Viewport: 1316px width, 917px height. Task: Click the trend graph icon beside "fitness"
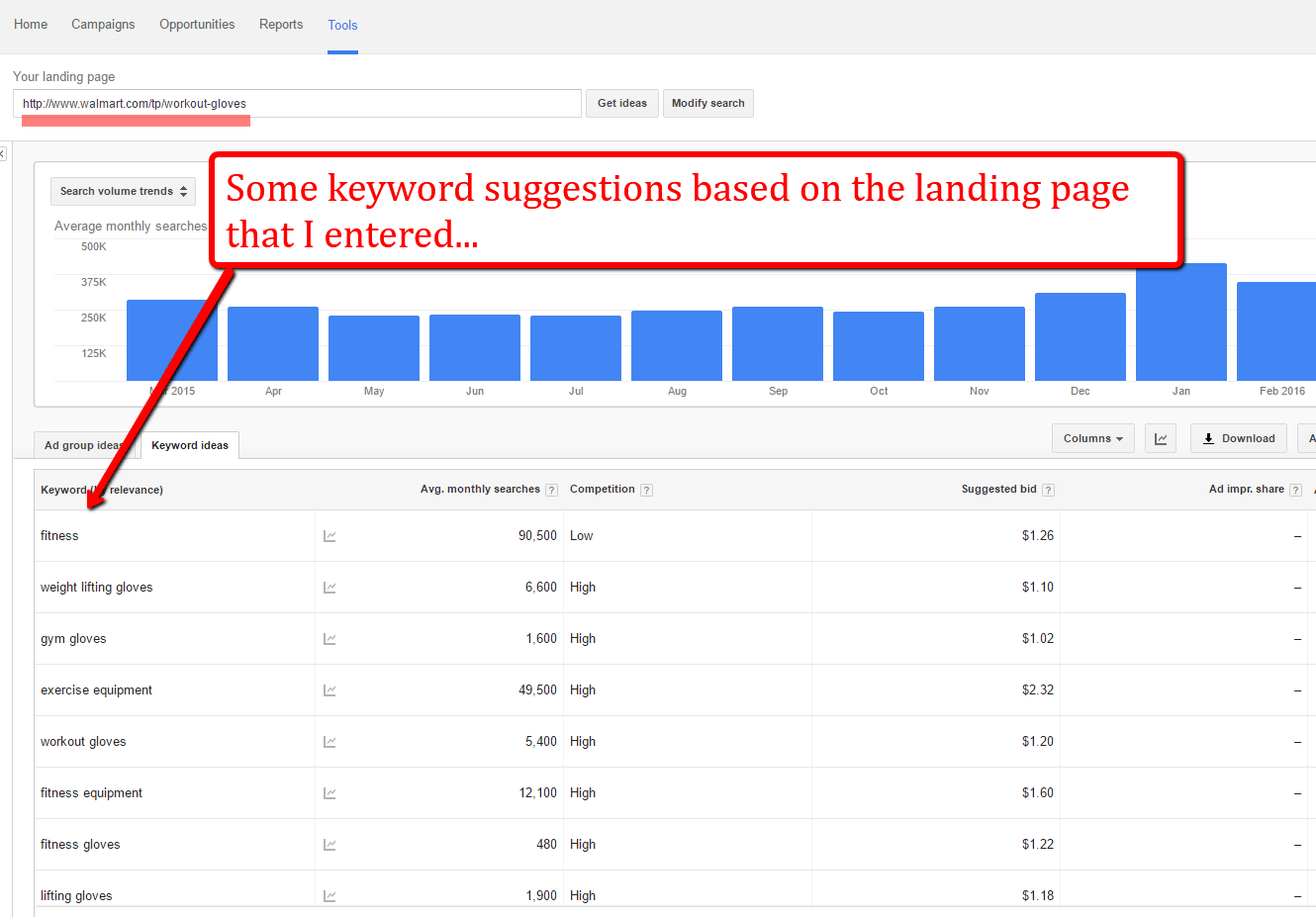point(329,535)
